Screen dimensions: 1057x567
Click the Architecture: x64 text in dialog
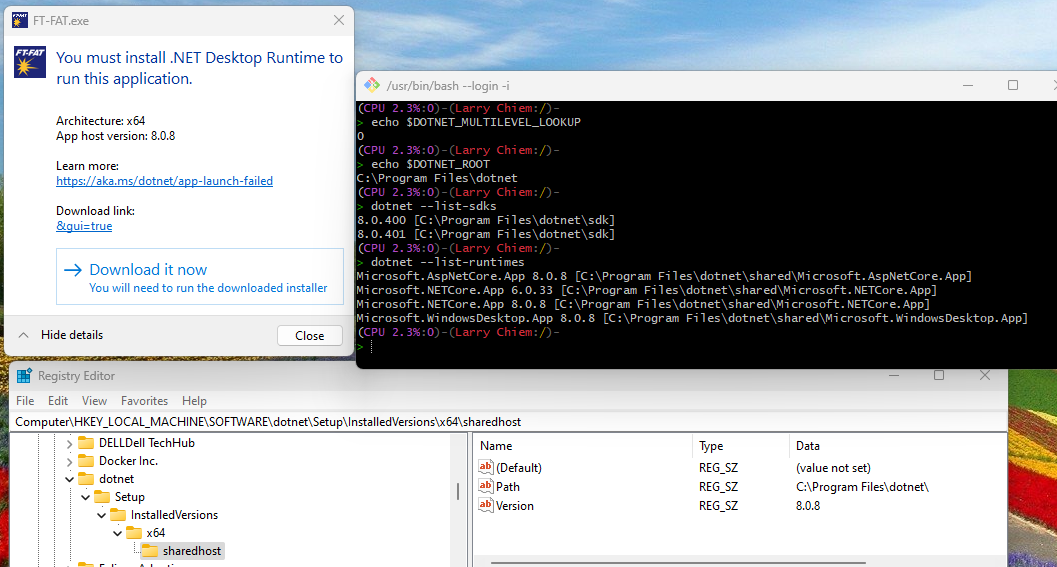[100, 121]
